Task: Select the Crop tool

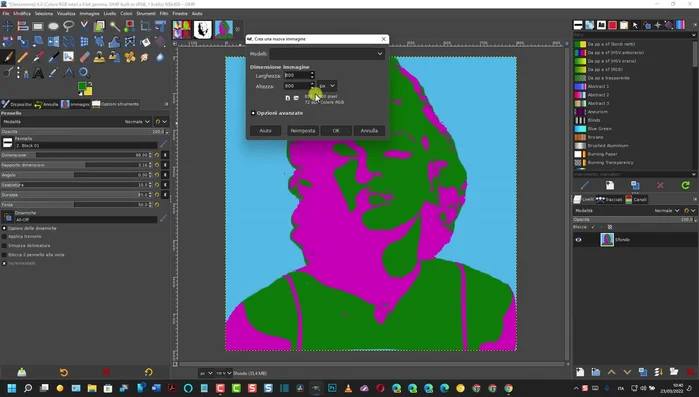Action: tap(145, 26)
